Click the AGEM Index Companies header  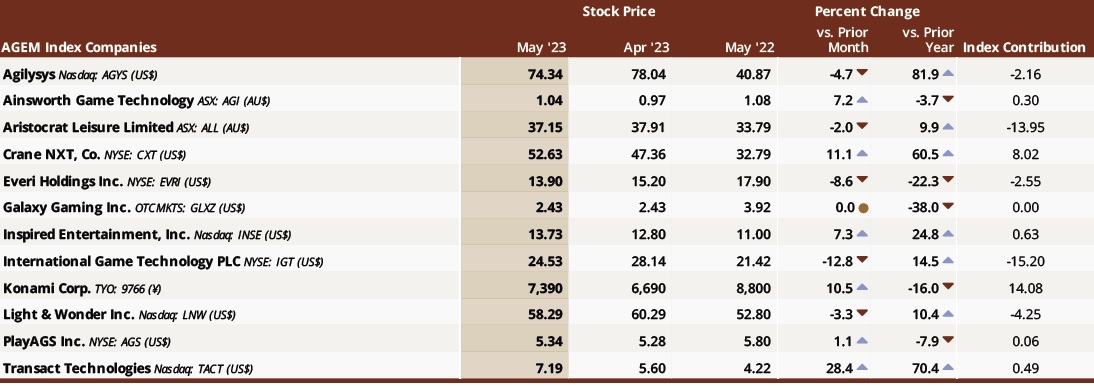pos(79,48)
